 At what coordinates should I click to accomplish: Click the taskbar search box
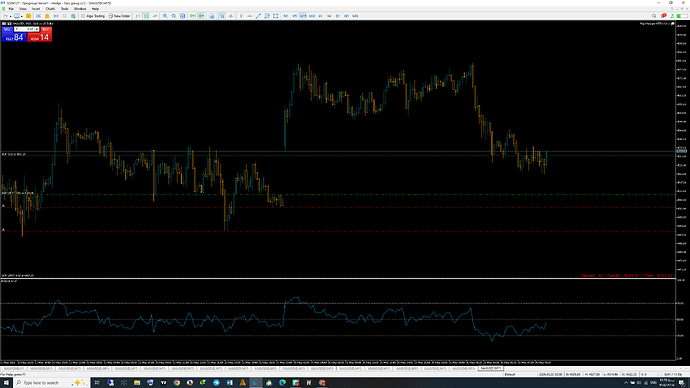click(51, 383)
